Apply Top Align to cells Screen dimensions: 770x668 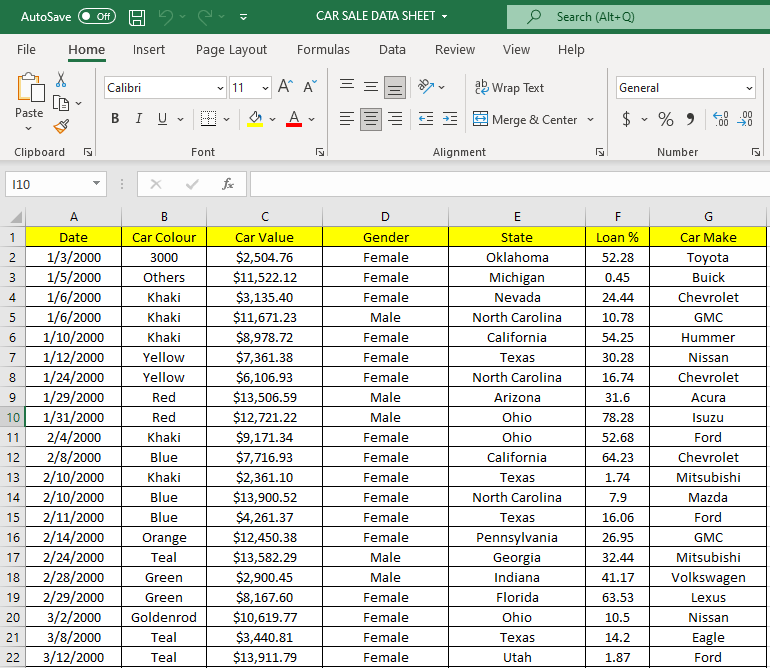coord(347,86)
